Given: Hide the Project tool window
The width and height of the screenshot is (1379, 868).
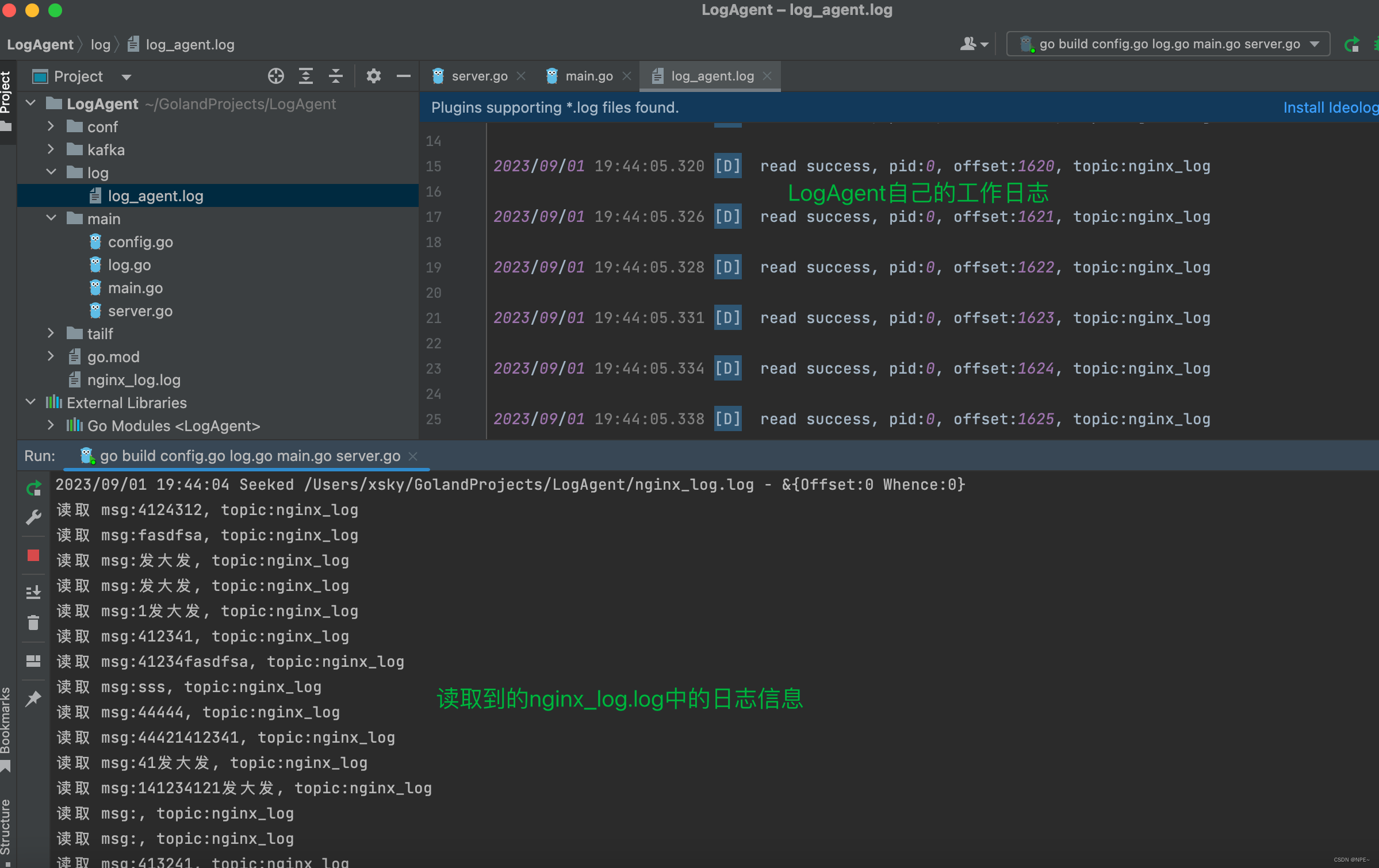Looking at the screenshot, I should coord(403,76).
